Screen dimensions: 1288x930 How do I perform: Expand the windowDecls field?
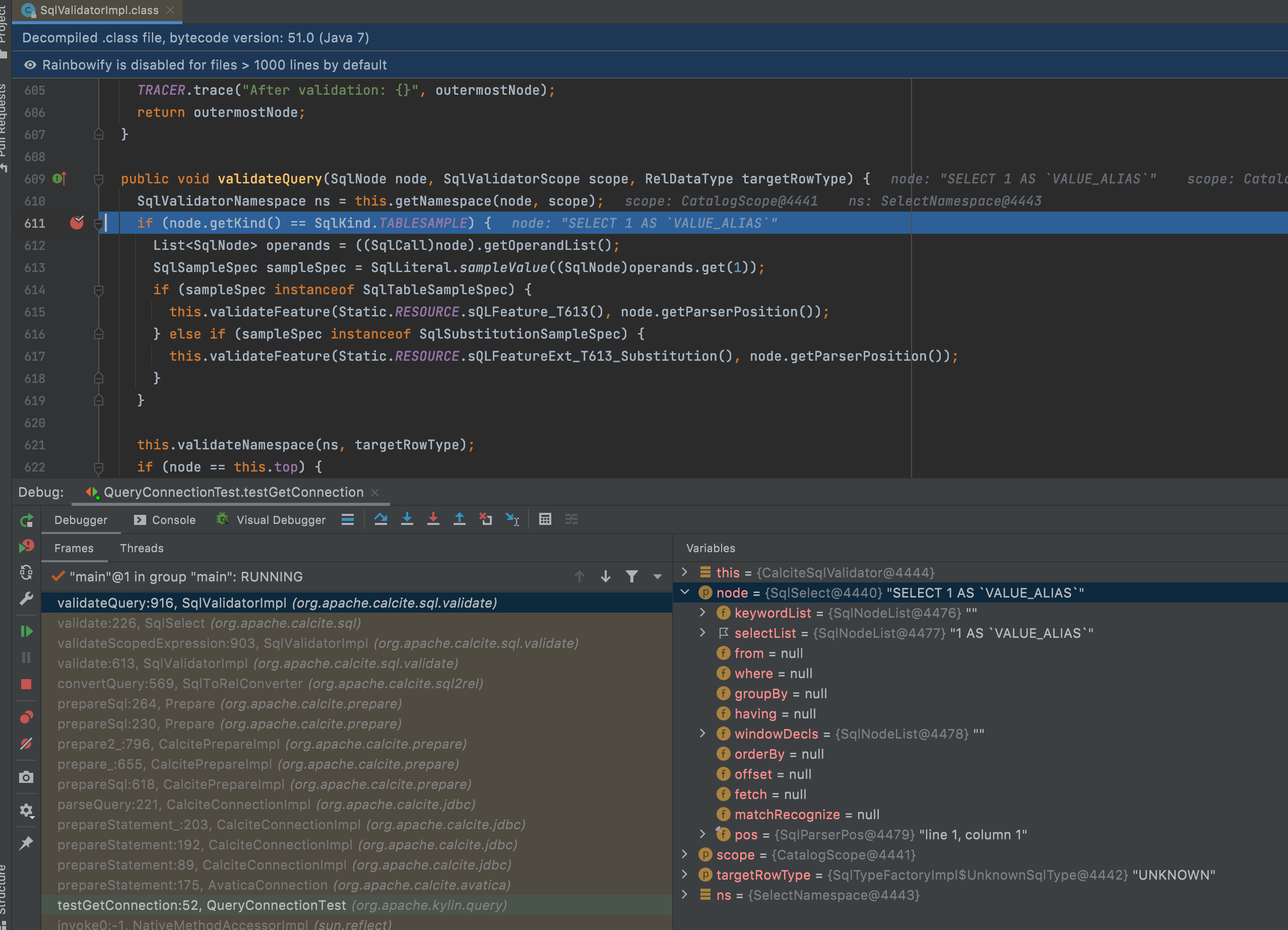tap(702, 734)
